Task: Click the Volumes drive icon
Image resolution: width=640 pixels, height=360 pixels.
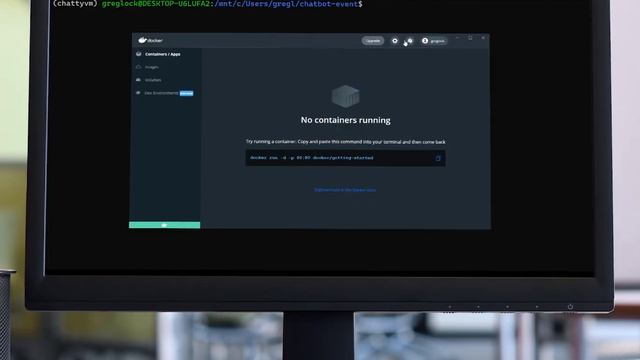Action: pos(138,80)
